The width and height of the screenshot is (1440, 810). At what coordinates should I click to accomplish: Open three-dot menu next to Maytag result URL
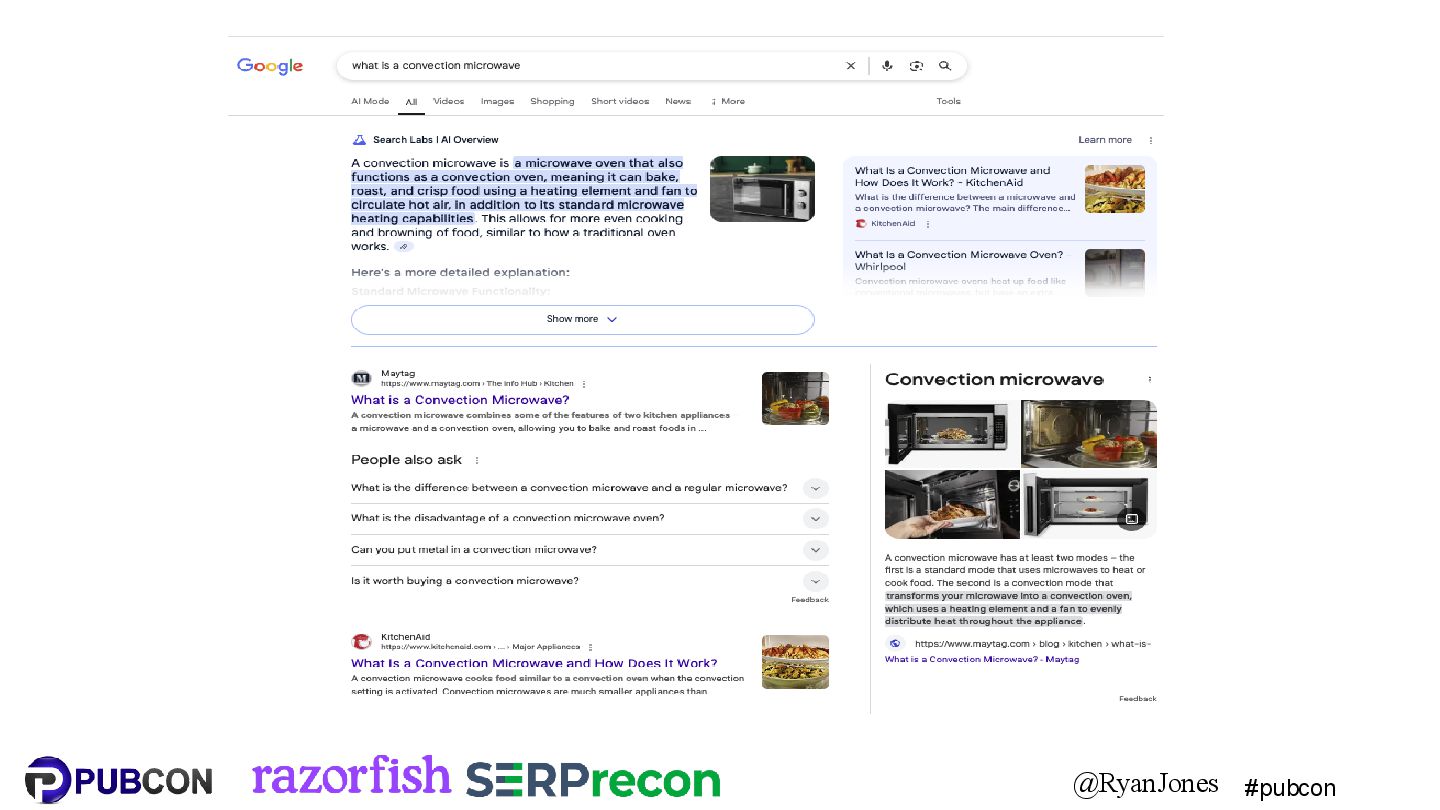(584, 384)
